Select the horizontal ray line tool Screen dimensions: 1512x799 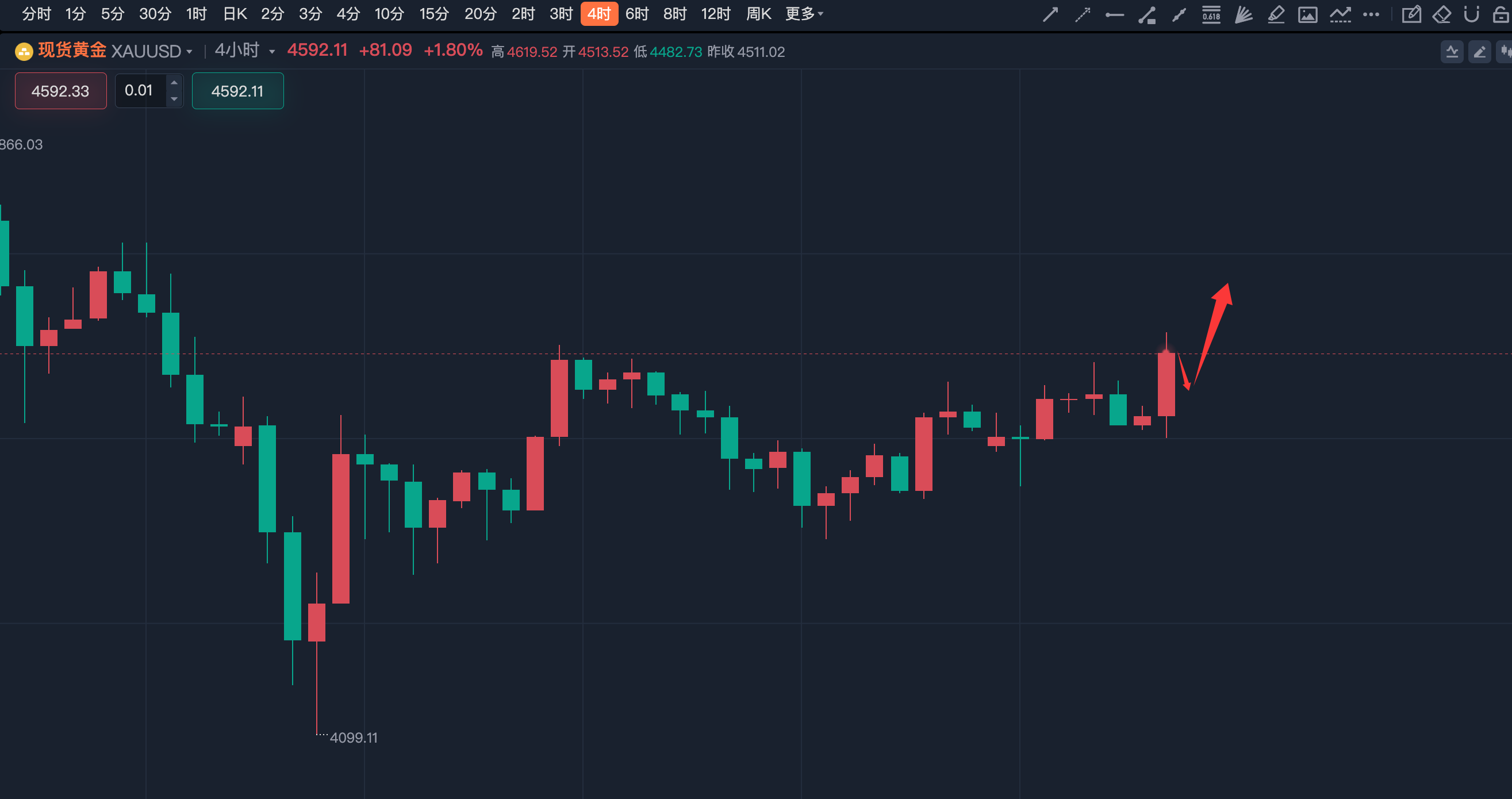point(1114,15)
